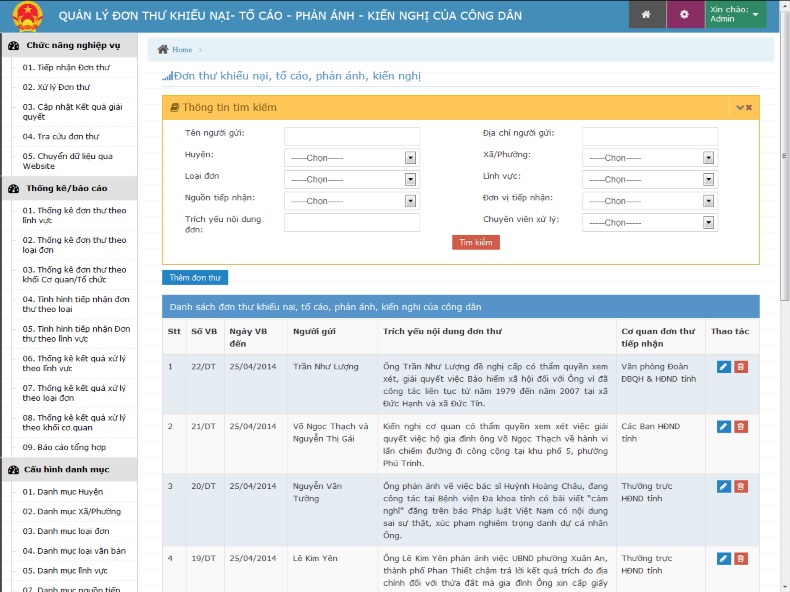Screen dimensions: 790x592
Task: Click edit icon for record 22/DT
Action: (x=724, y=367)
